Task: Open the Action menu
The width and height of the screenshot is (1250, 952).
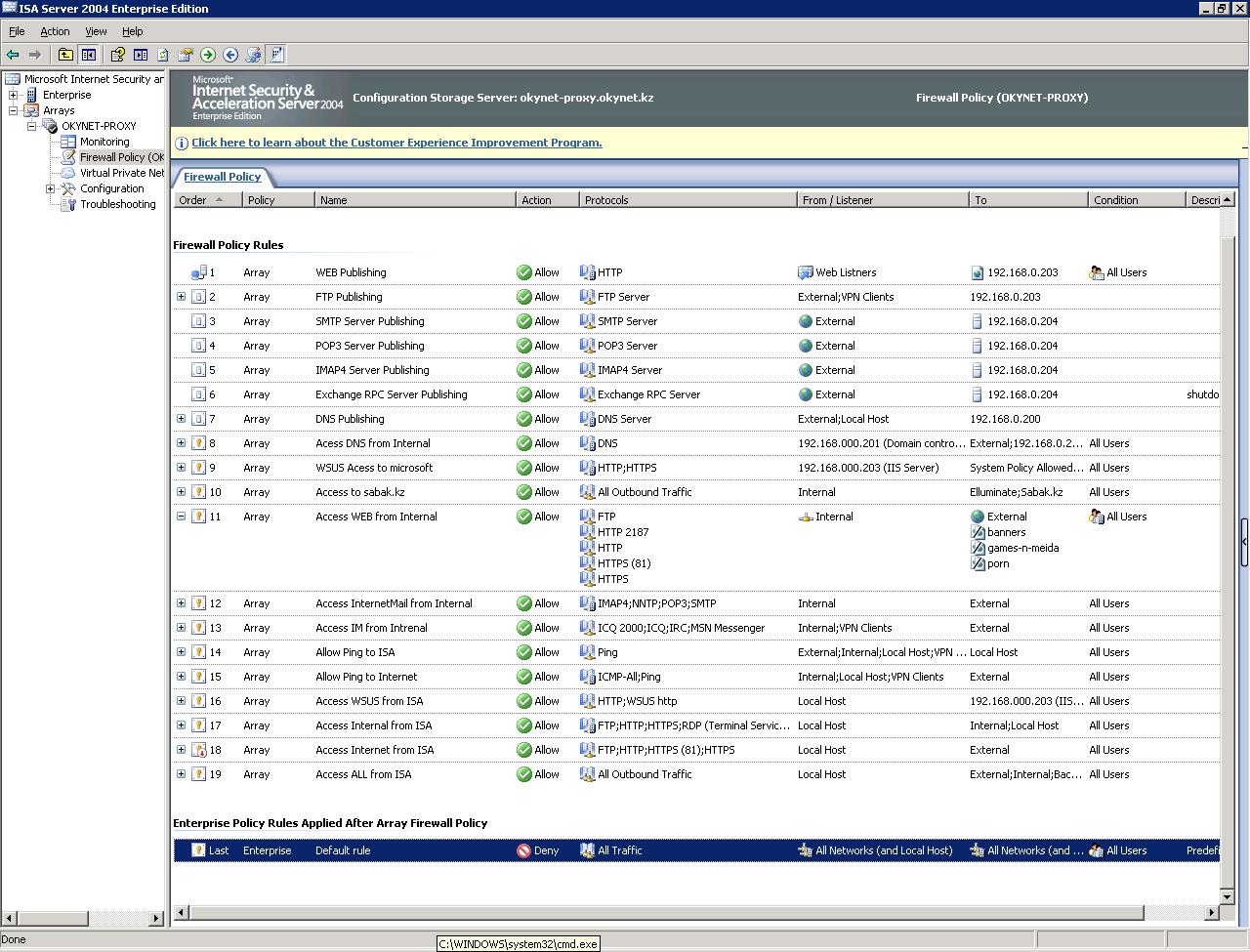Action: (55, 31)
